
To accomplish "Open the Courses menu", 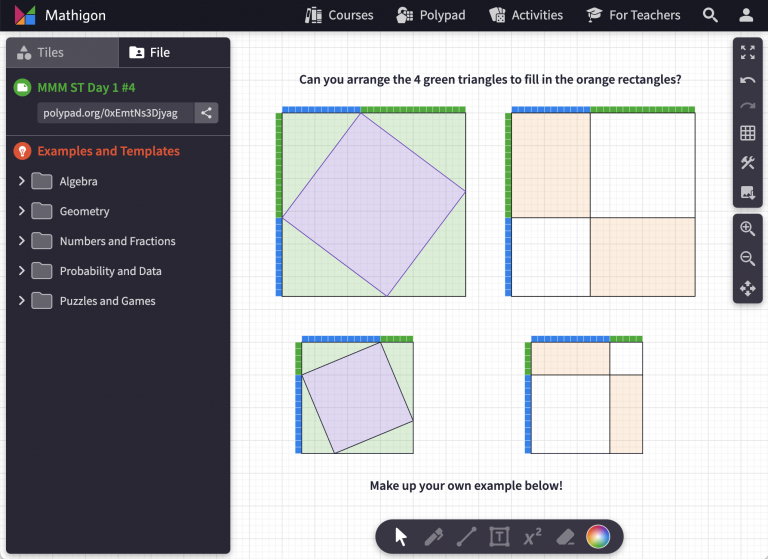I will (x=338, y=15).
